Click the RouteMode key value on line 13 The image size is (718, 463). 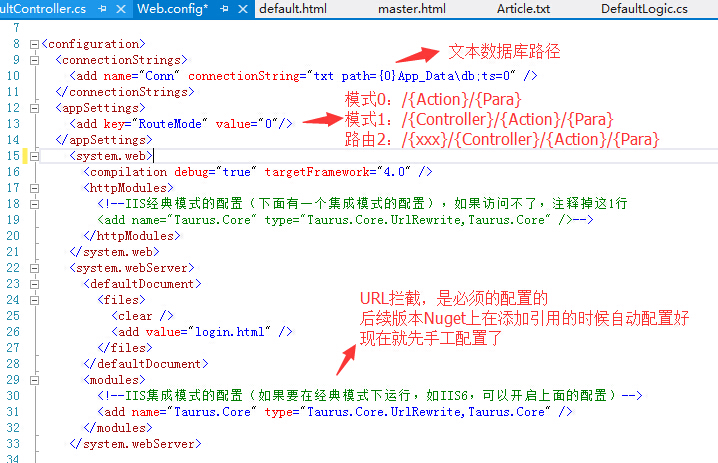(x=169, y=124)
